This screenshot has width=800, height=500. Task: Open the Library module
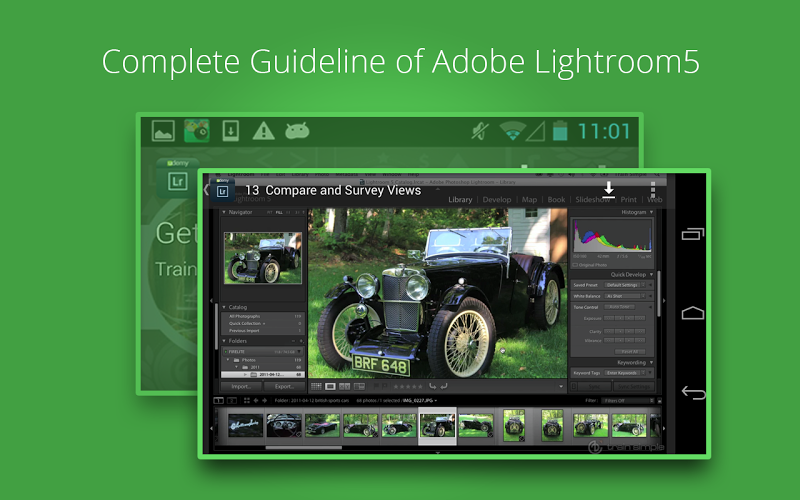pos(460,200)
